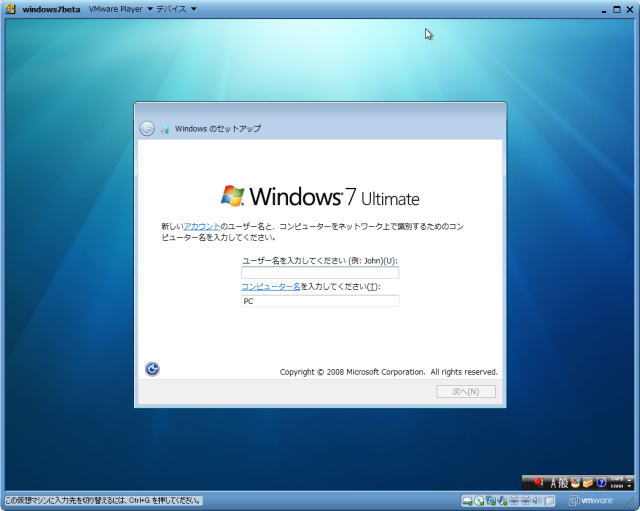
Task: Open the language bar options arrow
Action: pos(629,486)
